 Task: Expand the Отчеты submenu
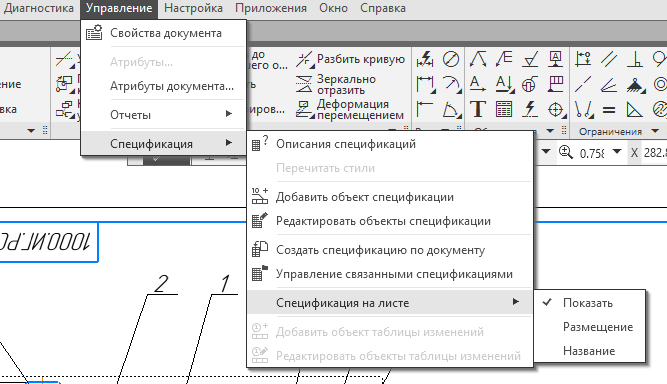[x=163, y=115]
